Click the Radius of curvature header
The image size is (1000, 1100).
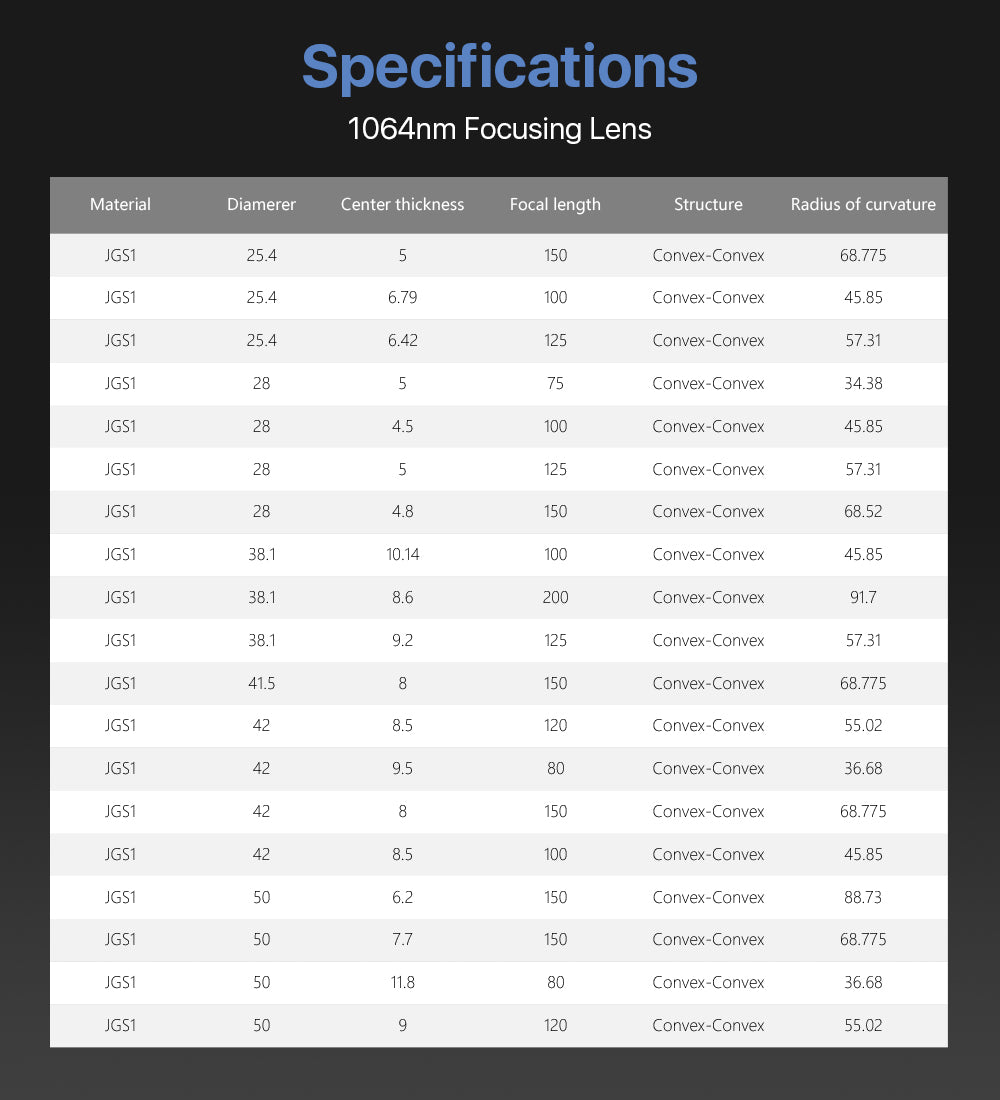[x=863, y=205]
